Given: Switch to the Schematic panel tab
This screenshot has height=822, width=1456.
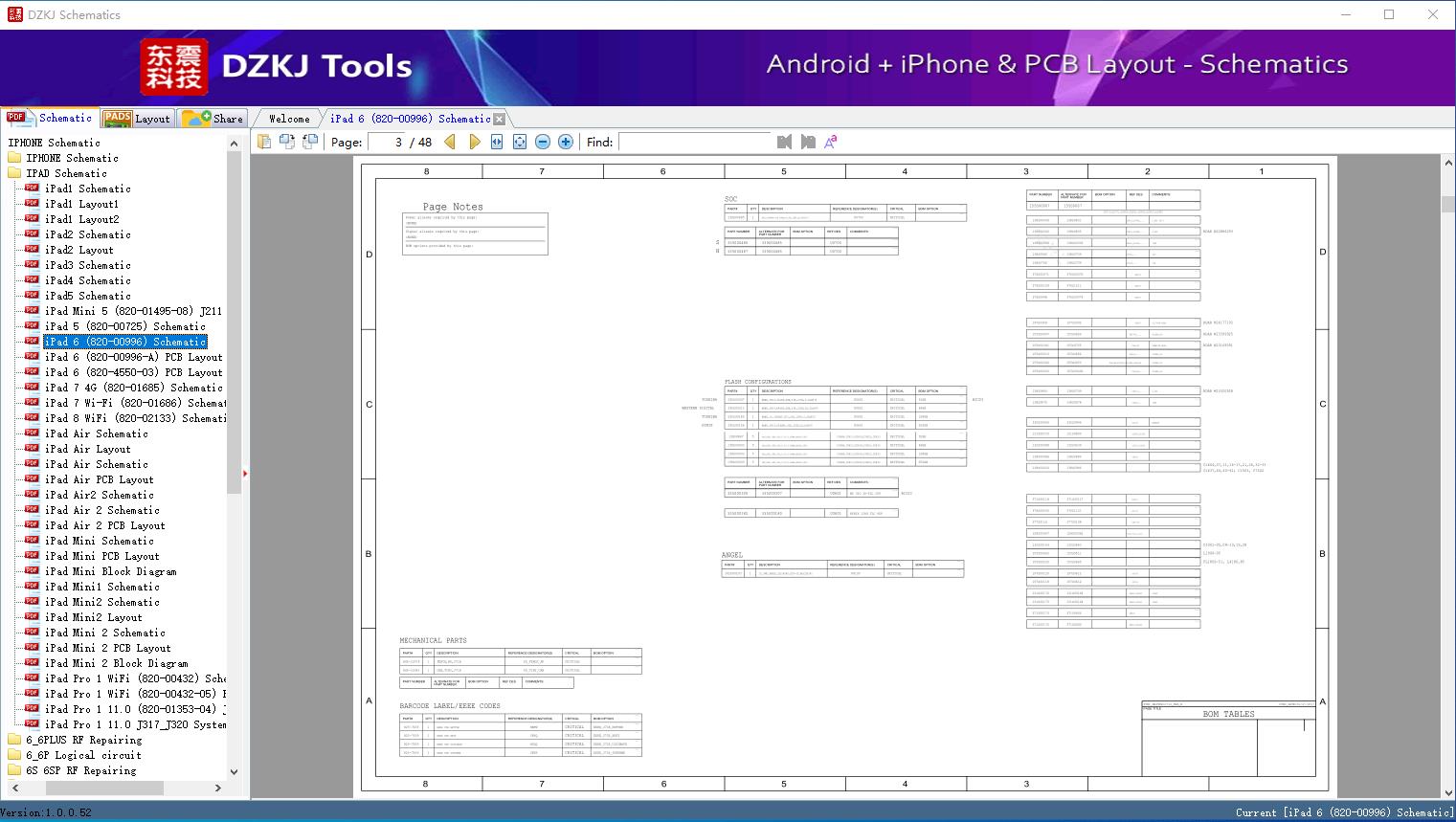Looking at the screenshot, I should pos(50,118).
